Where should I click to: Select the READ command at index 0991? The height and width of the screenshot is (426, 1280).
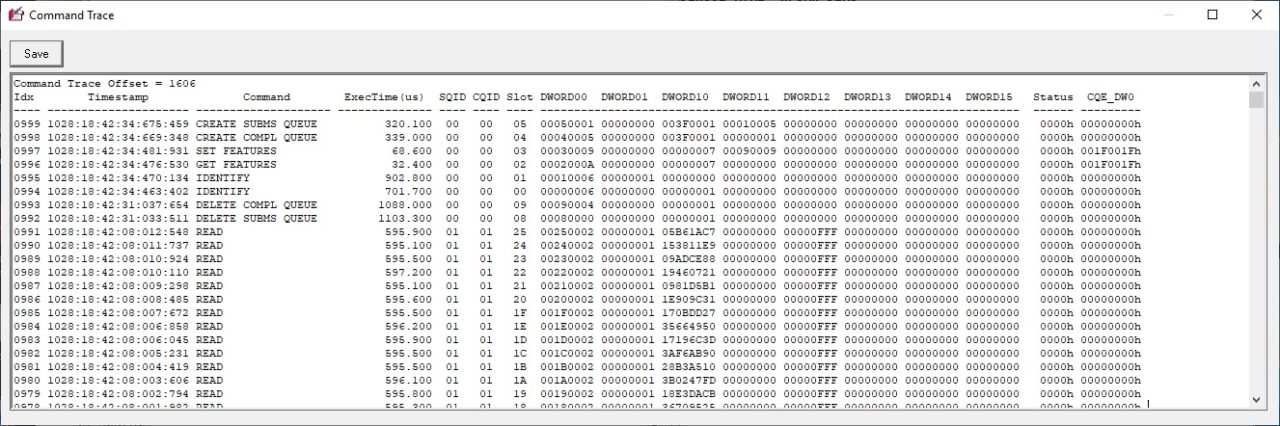(x=210, y=232)
